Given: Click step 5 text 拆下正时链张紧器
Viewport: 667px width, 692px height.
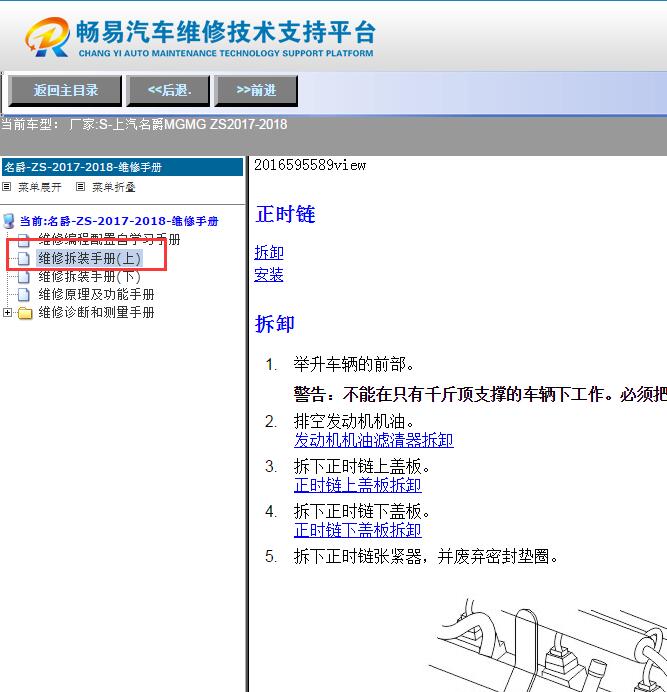Looking at the screenshot, I should pos(426,557).
